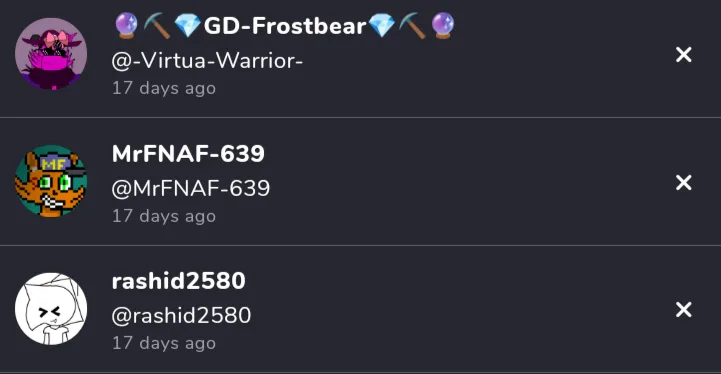The height and width of the screenshot is (374, 721).
Task: Remove MrFNAF-639 using the X icon
Action: (684, 183)
